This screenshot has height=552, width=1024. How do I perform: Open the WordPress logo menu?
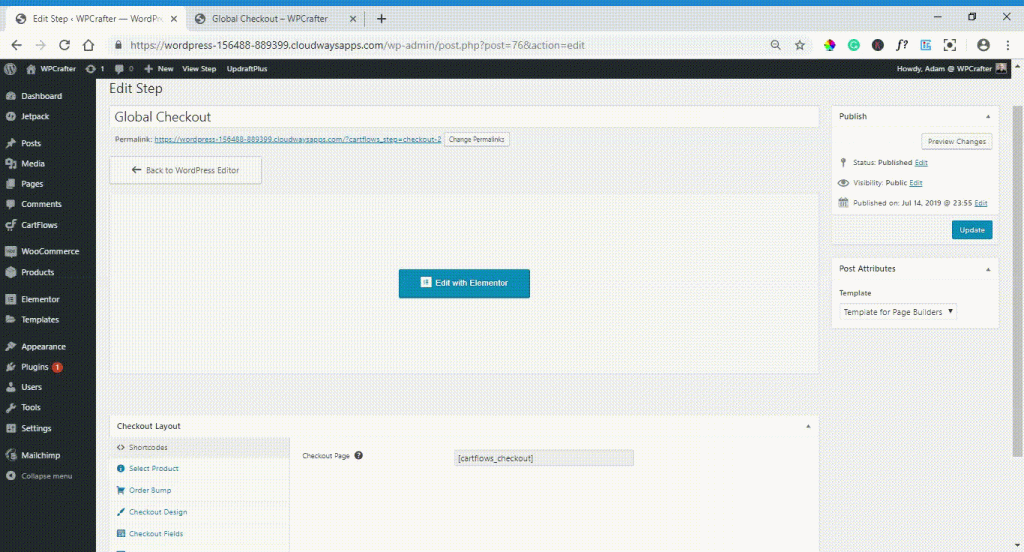click(x=10, y=69)
